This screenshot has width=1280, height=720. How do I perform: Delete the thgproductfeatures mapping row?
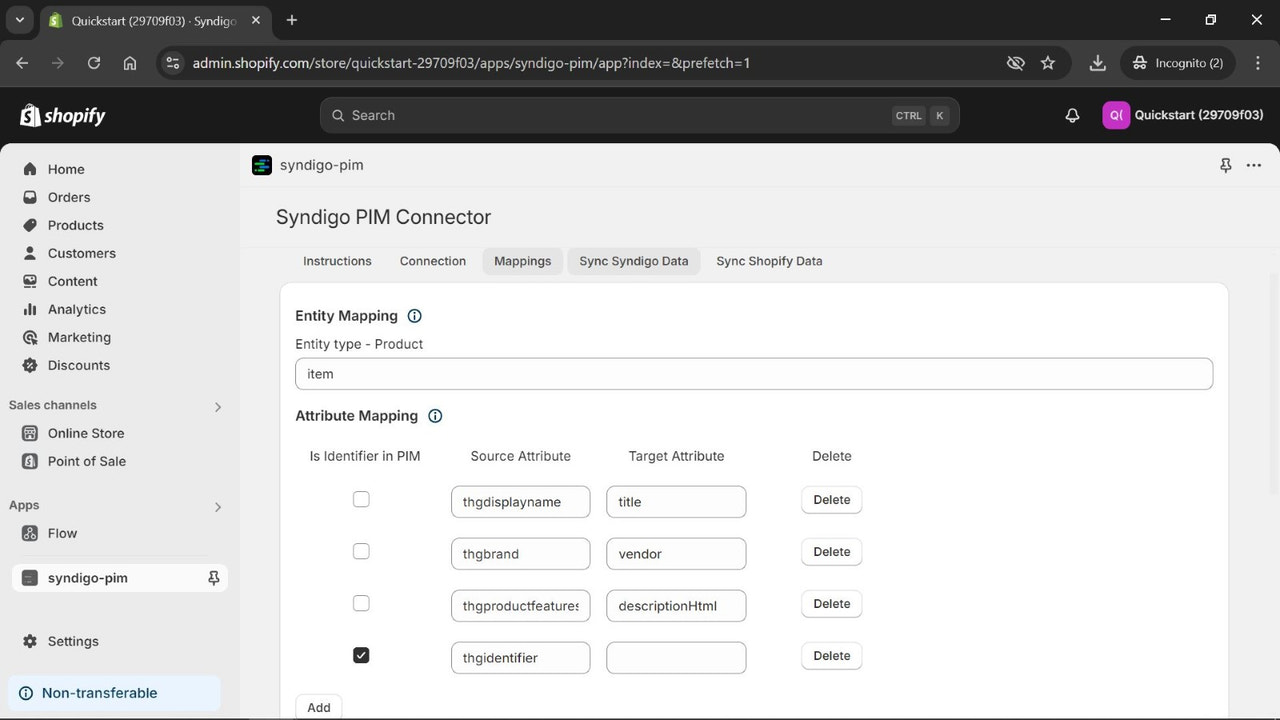[x=832, y=604]
